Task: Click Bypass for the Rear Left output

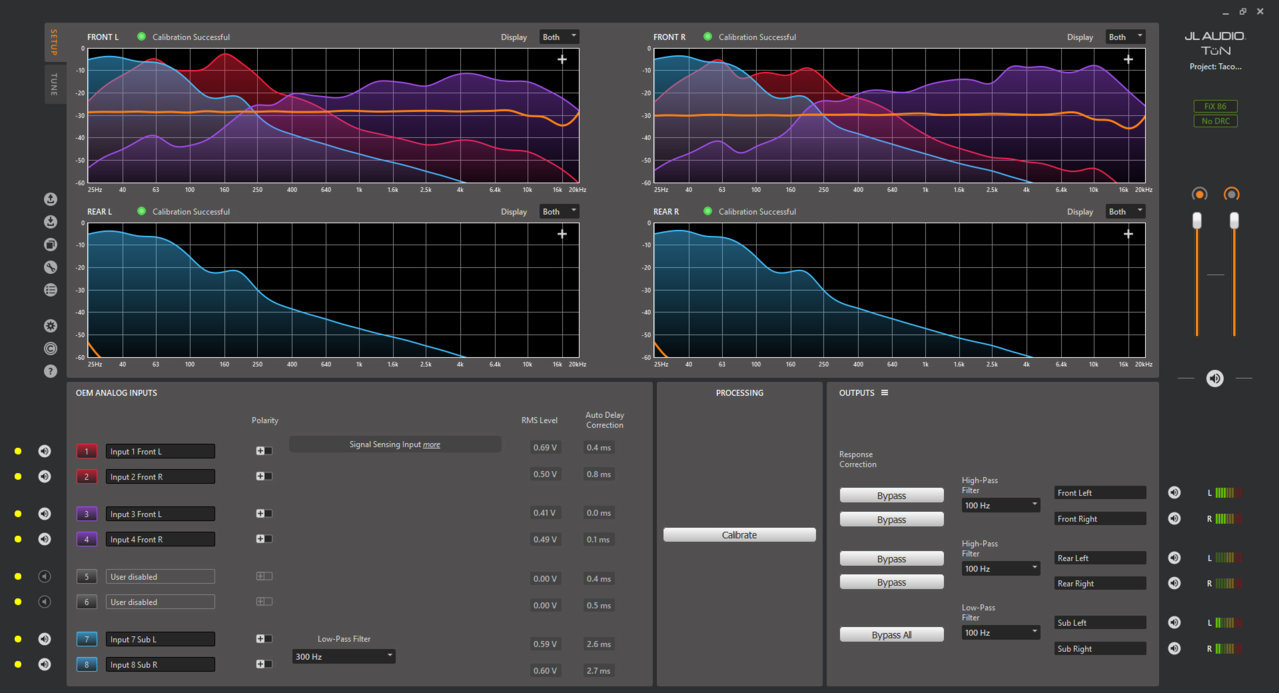Action: pyautogui.click(x=892, y=559)
